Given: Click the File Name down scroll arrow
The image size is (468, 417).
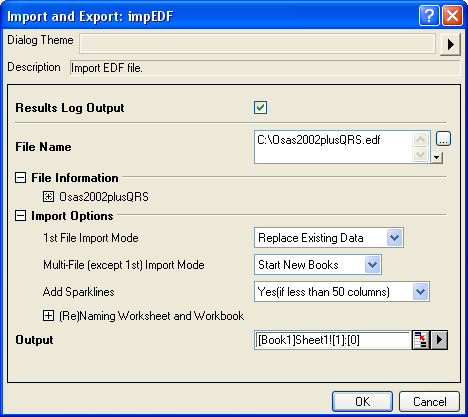Looking at the screenshot, I should (x=420, y=154).
